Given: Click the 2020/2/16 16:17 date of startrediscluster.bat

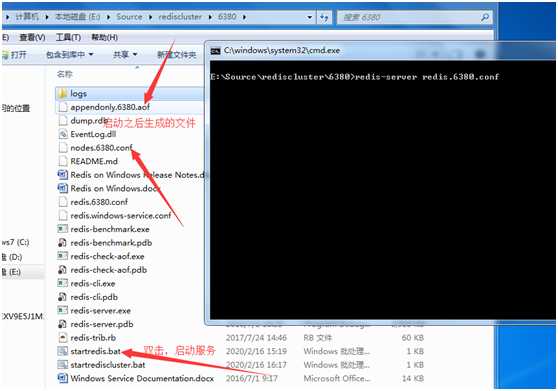Looking at the screenshot, I should coord(256,365).
